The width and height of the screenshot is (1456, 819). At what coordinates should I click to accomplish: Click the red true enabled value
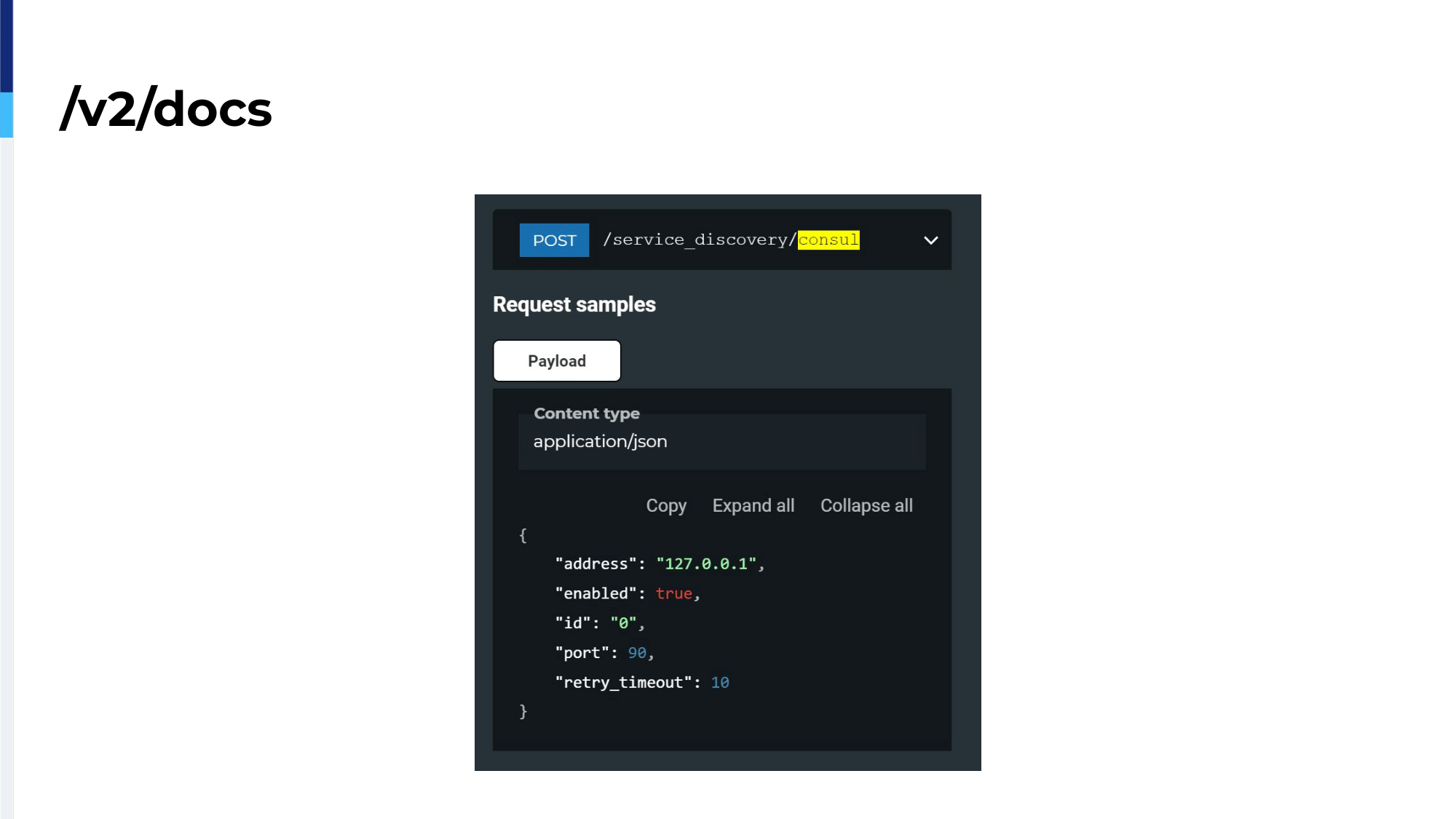(x=674, y=594)
